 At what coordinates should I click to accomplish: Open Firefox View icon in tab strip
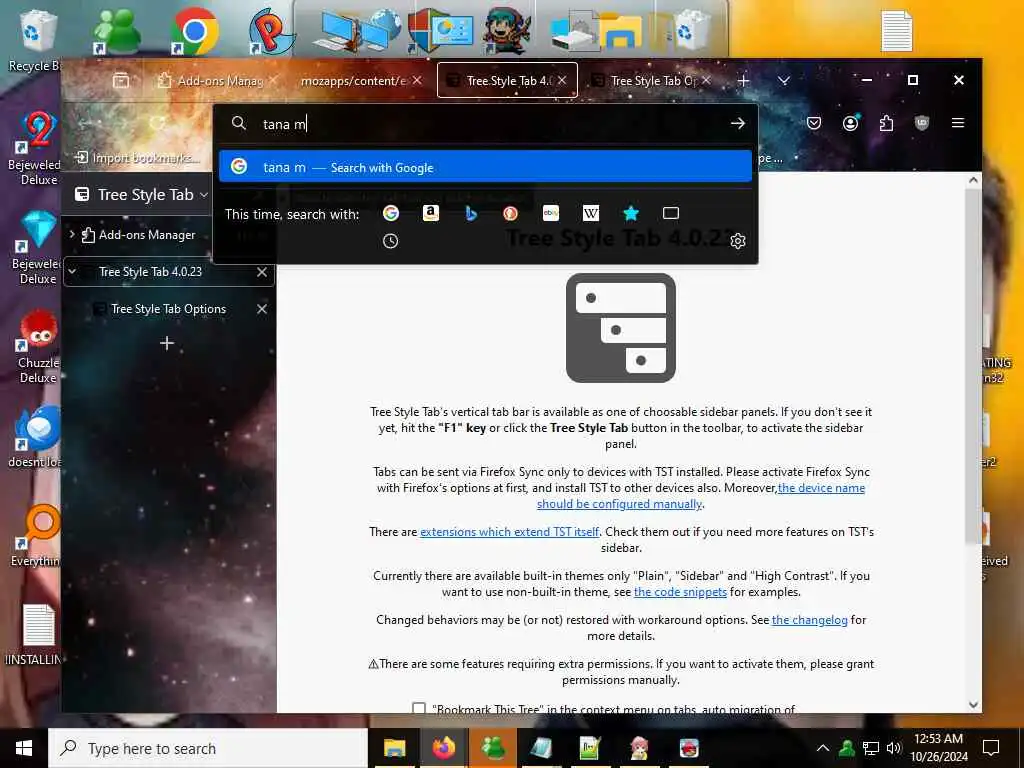click(121, 80)
